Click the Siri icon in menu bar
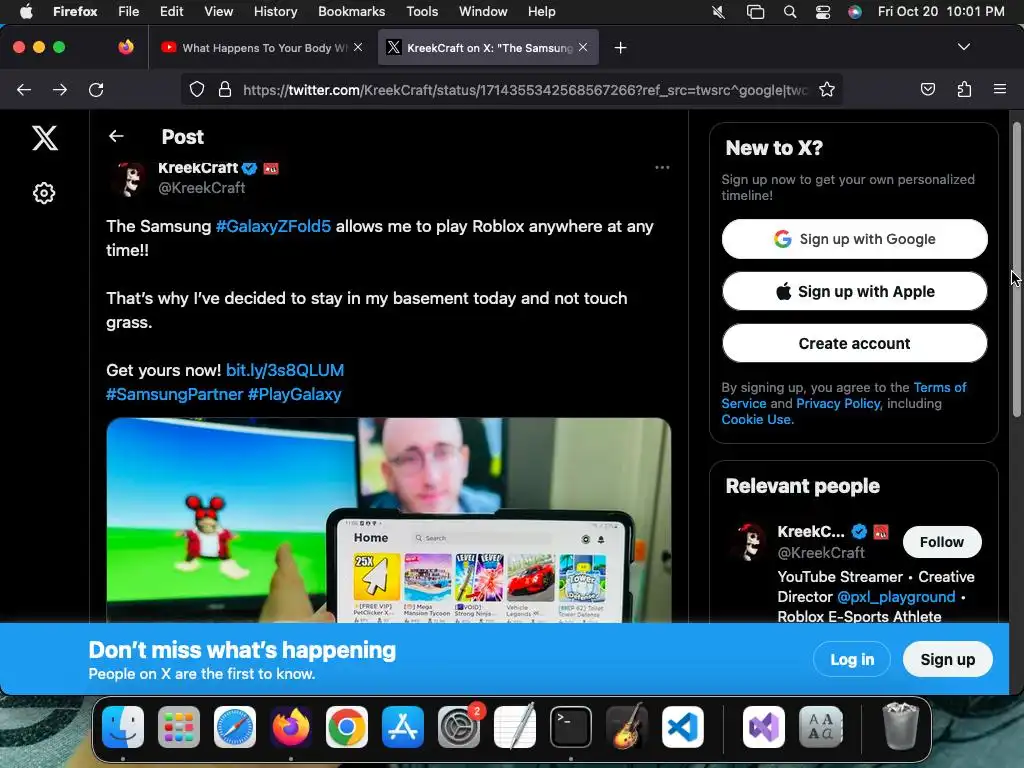Image resolution: width=1024 pixels, height=768 pixels. point(855,12)
